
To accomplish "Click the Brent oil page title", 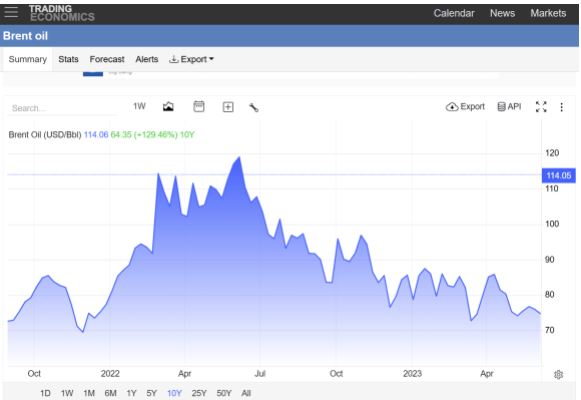I will pyautogui.click(x=25, y=36).
